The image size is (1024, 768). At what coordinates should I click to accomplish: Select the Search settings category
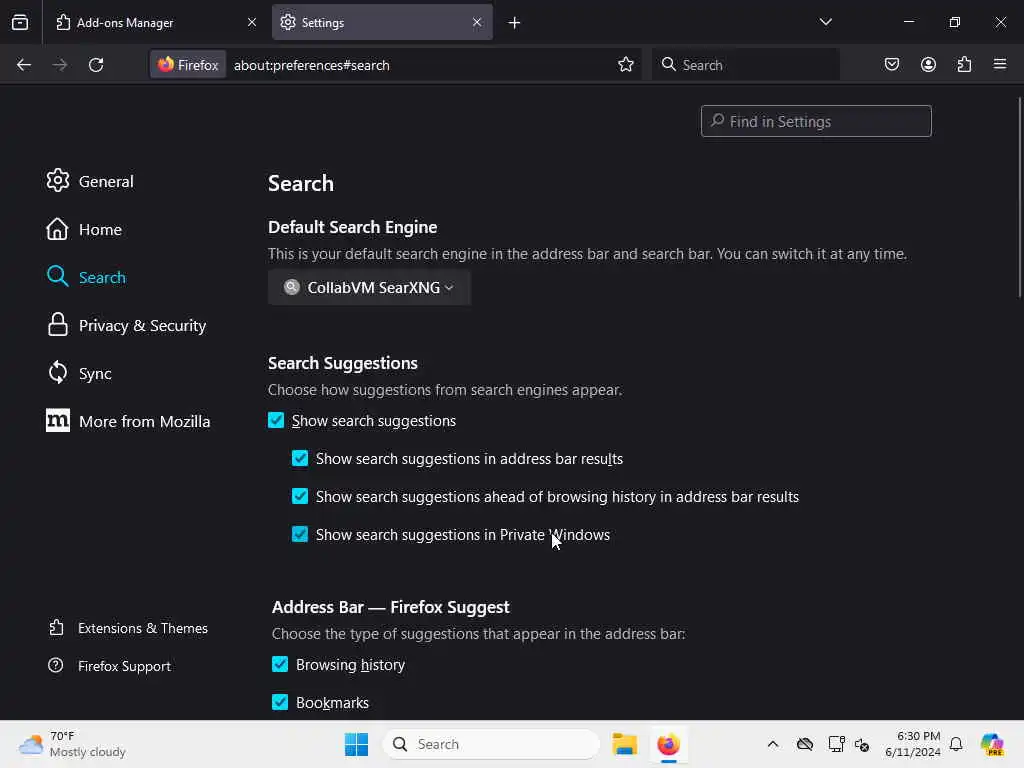click(x=86, y=277)
